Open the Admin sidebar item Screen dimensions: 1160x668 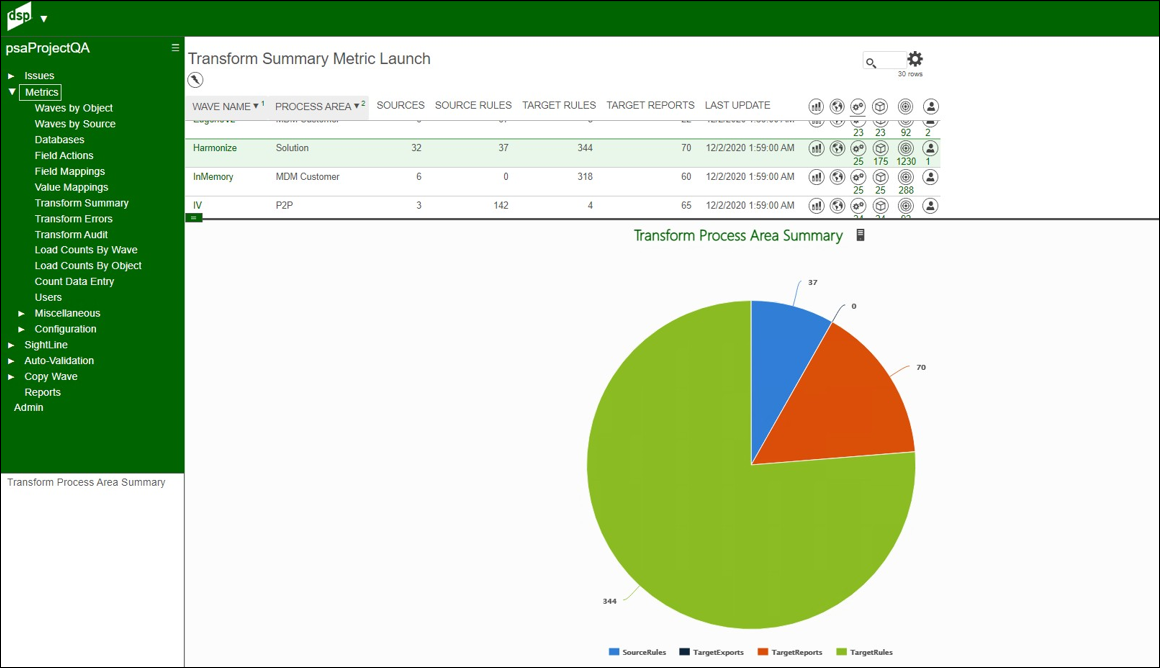click(28, 408)
